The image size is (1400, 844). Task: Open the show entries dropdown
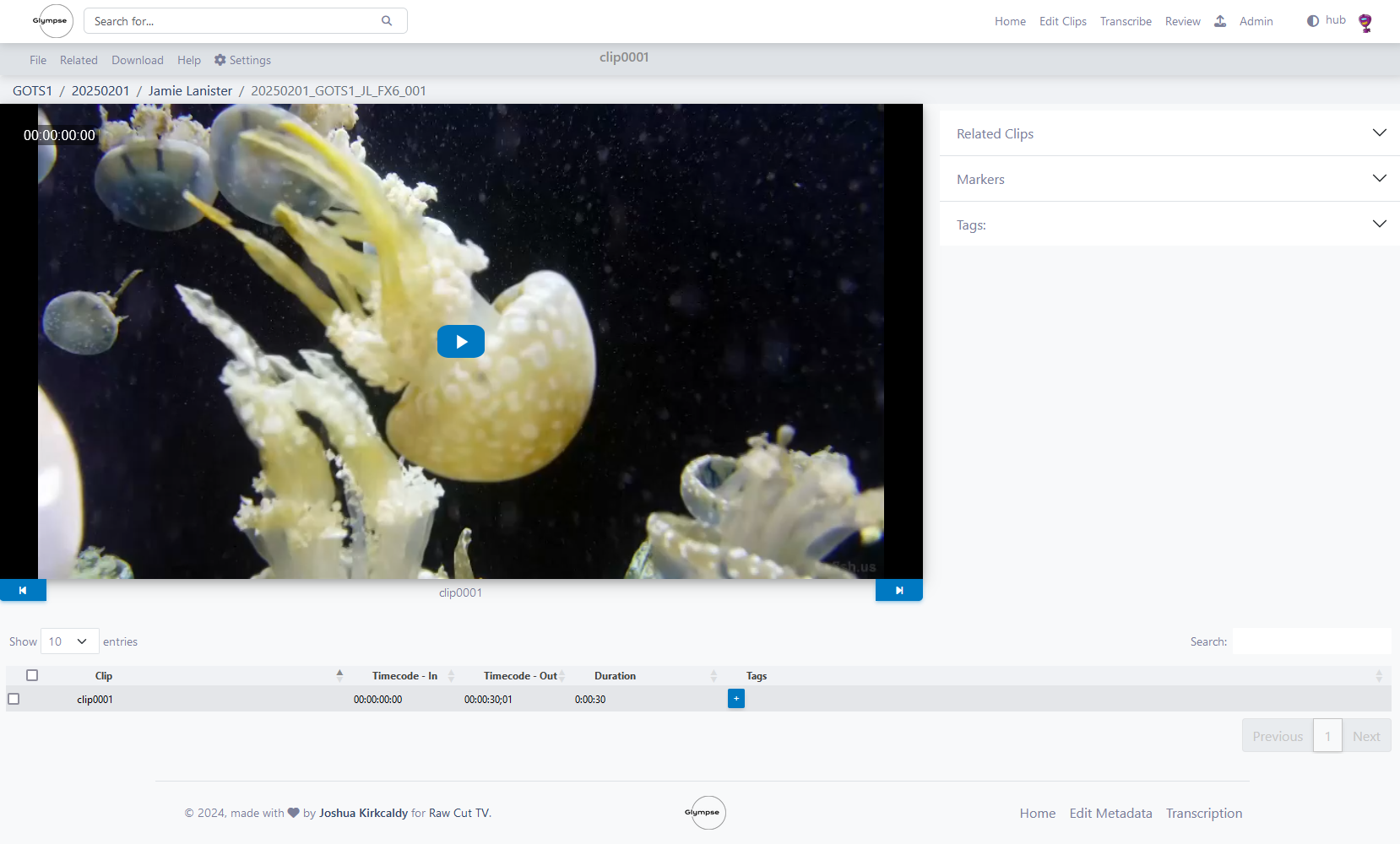coord(69,641)
